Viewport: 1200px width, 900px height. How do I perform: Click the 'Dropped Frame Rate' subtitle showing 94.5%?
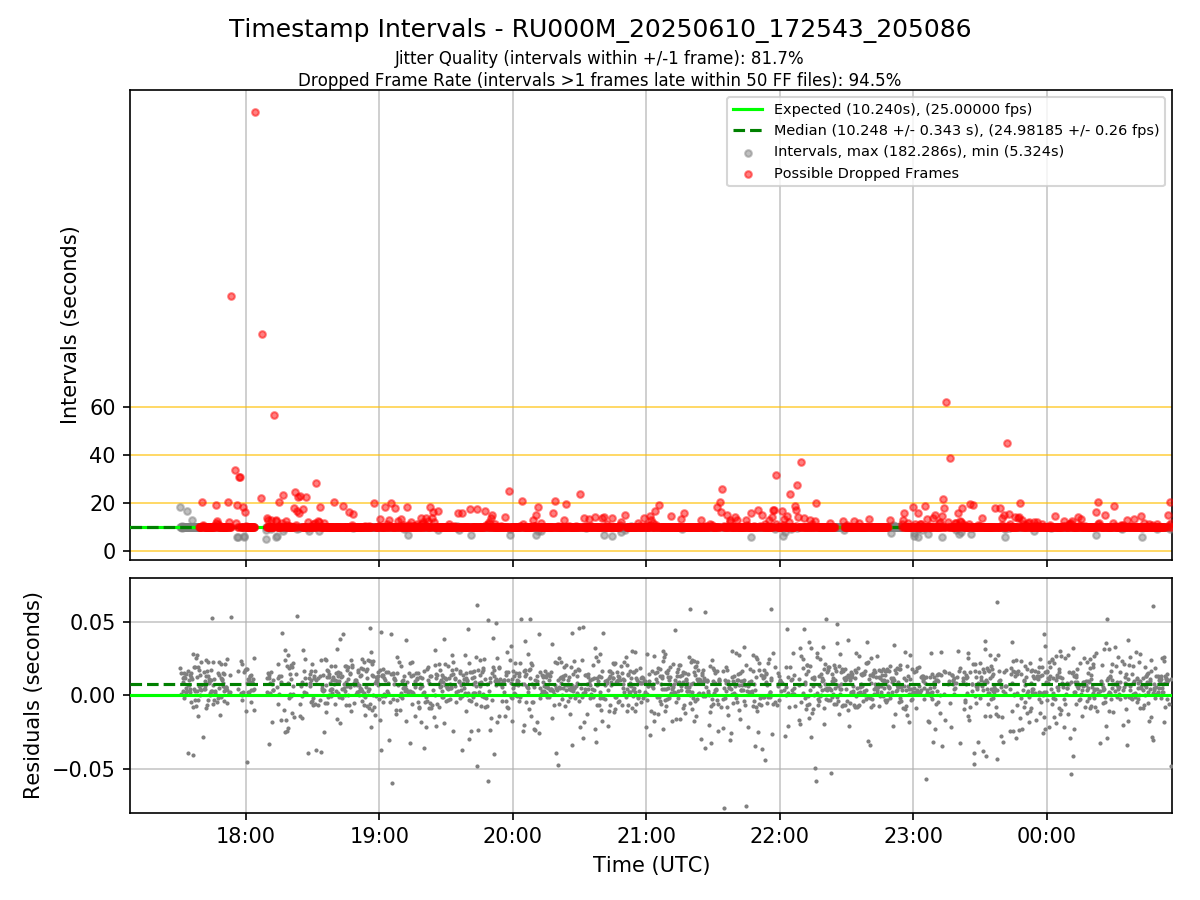pyautogui.click(x=600, y=80)
